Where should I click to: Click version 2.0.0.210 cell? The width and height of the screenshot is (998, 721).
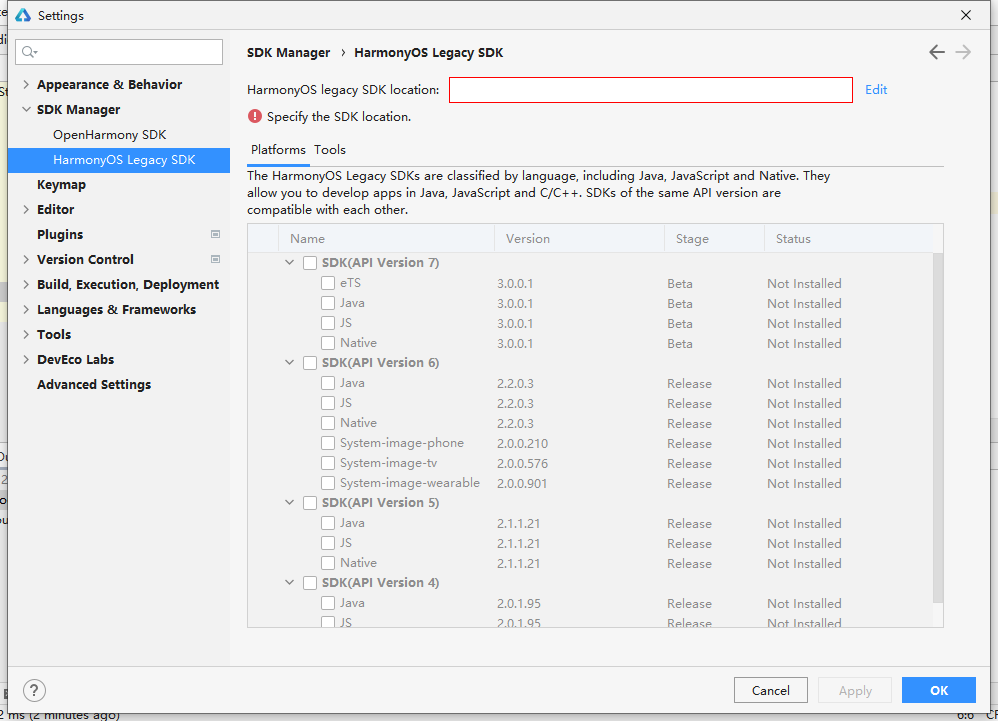pyautogui.click(x=523, y=444)
